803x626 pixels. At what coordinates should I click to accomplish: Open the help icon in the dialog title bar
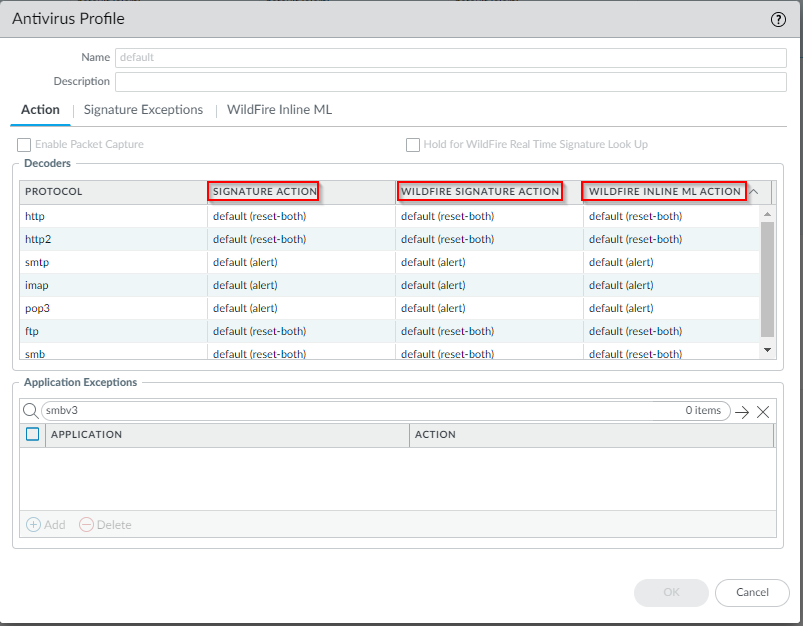pos(778,19)
